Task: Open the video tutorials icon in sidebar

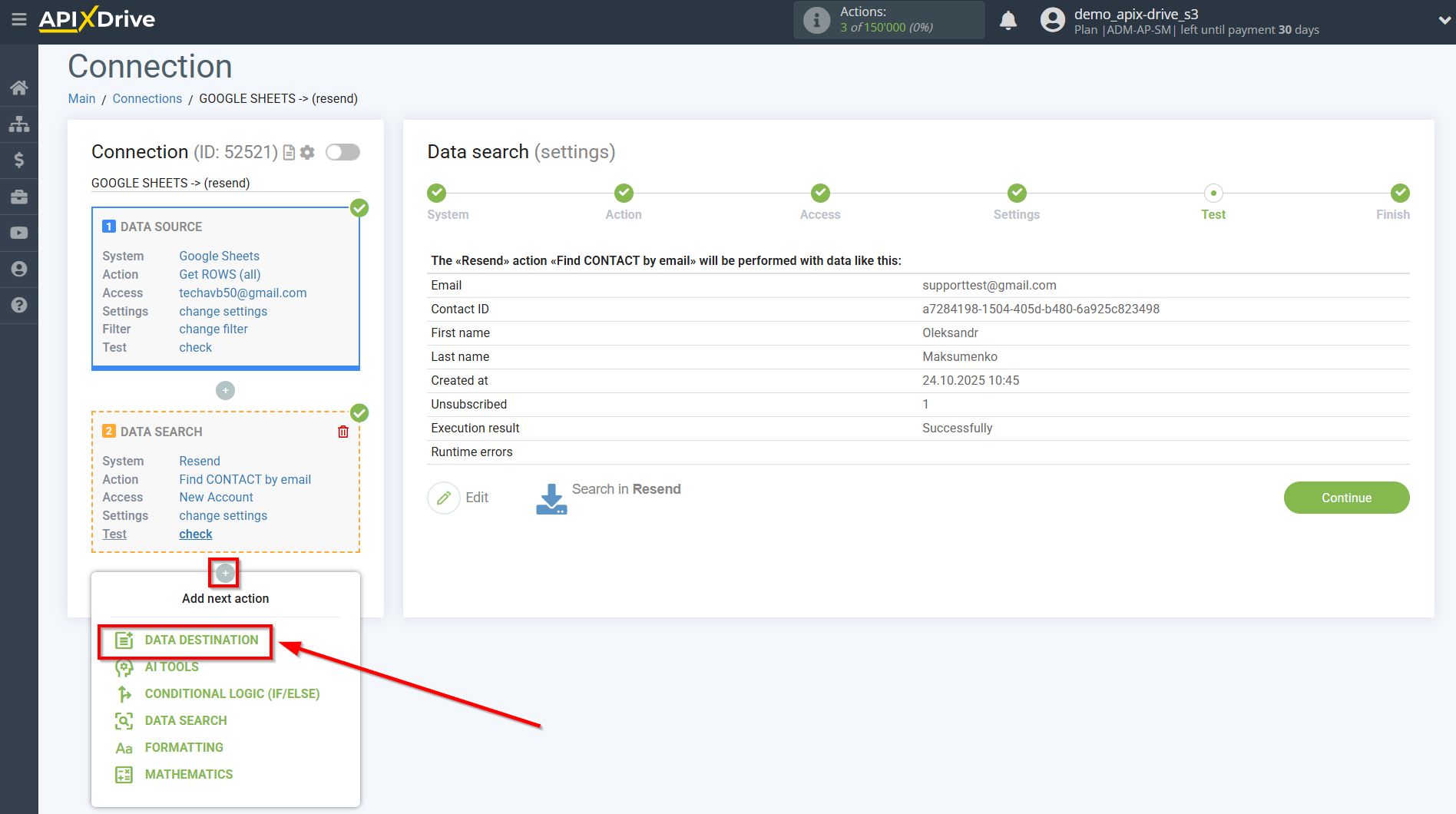Action: 19,233
